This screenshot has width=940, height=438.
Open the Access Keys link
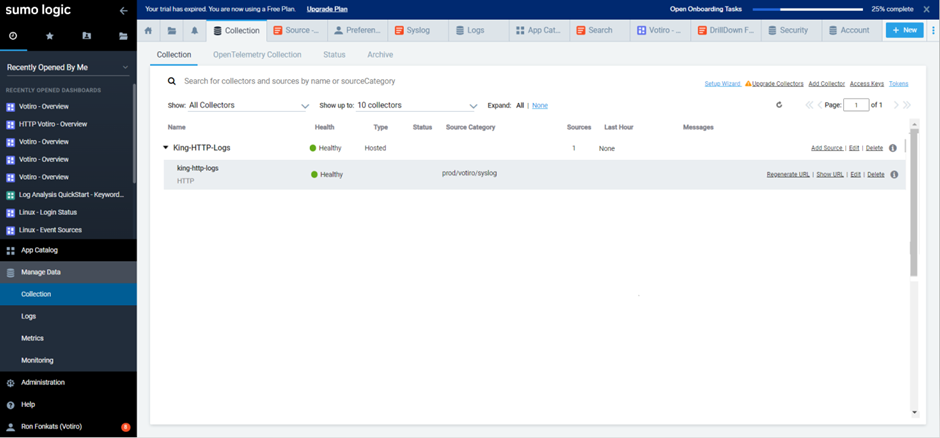tap(867, 84)
